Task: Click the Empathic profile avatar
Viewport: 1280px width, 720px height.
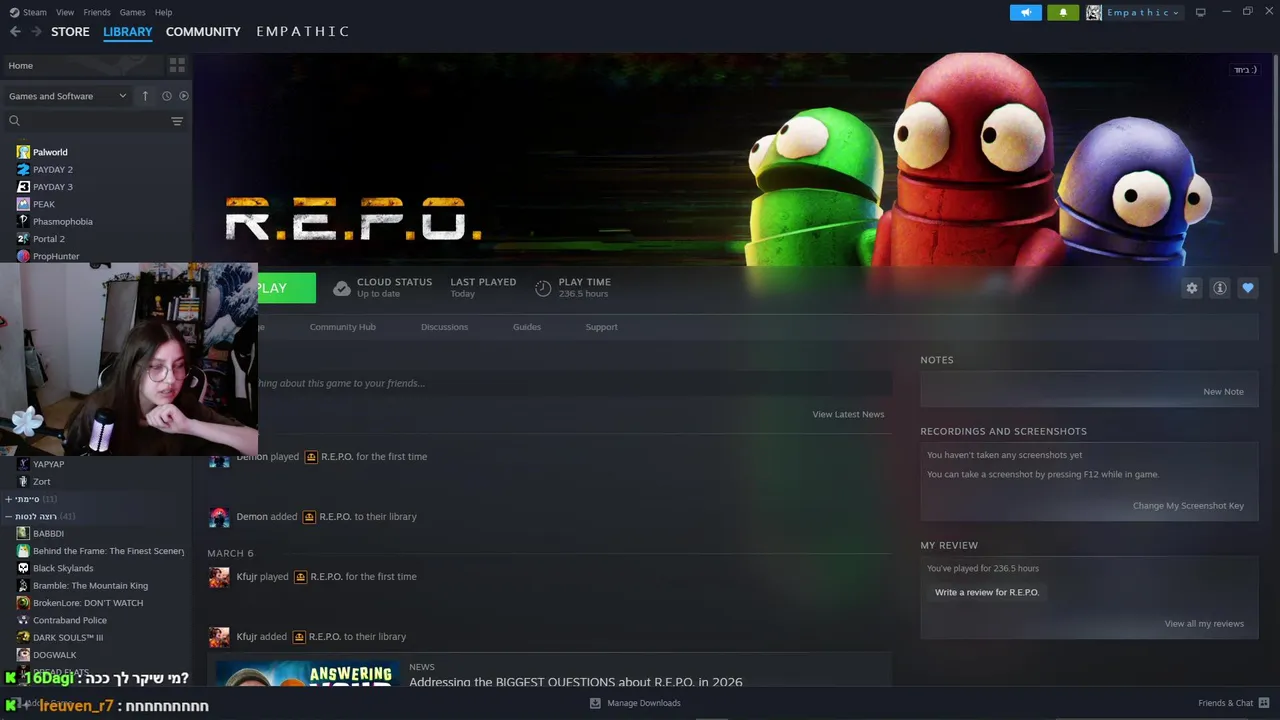Action: click(1094, 12)
